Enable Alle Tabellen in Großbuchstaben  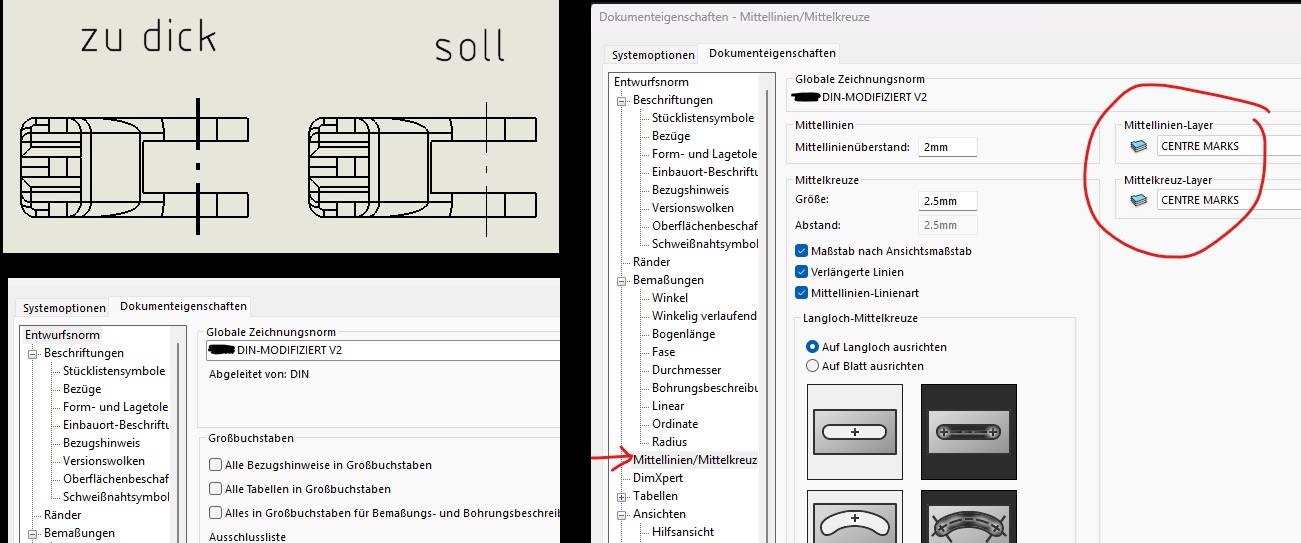pos(215,489)
